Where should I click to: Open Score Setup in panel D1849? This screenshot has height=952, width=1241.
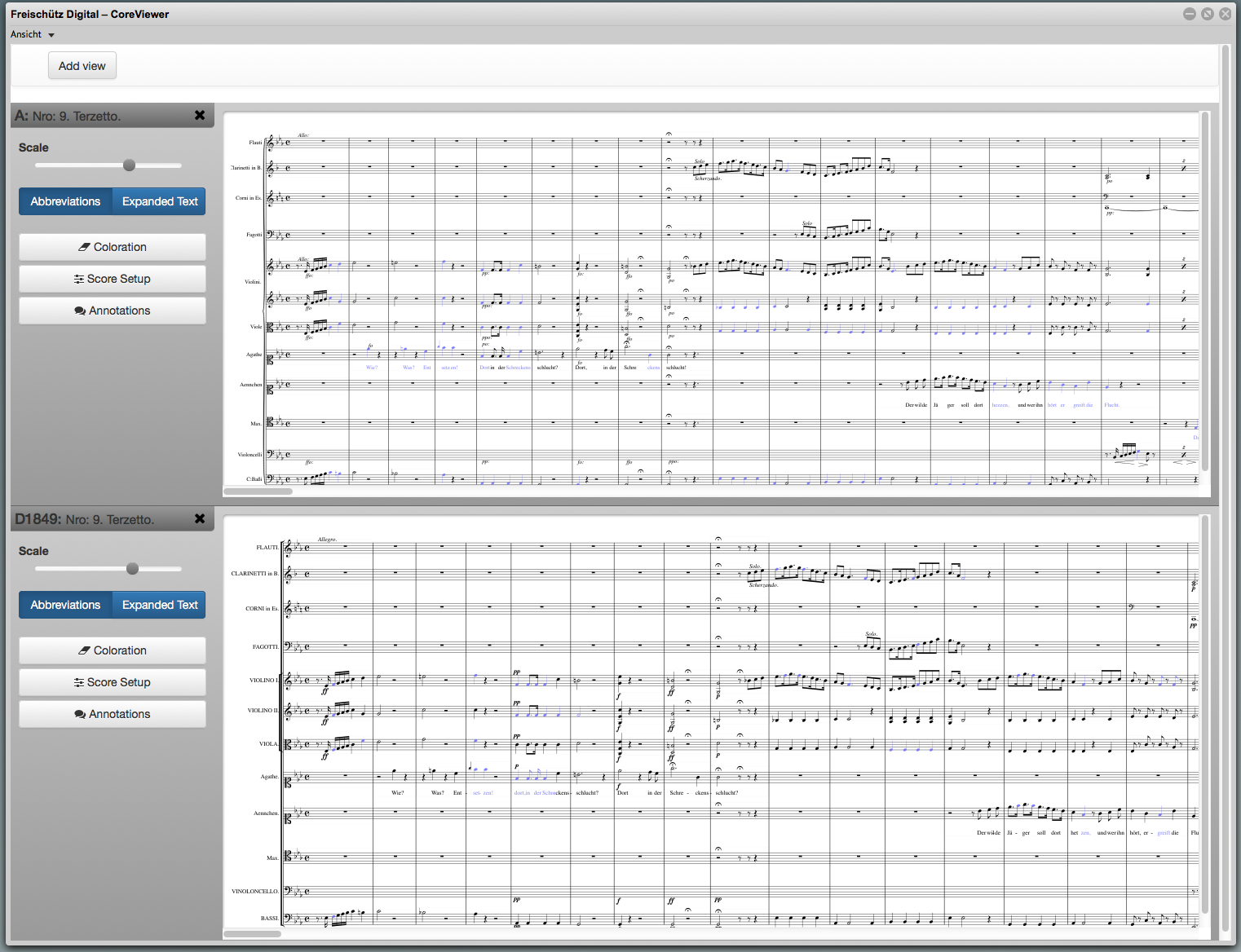[x=113, y=682]
